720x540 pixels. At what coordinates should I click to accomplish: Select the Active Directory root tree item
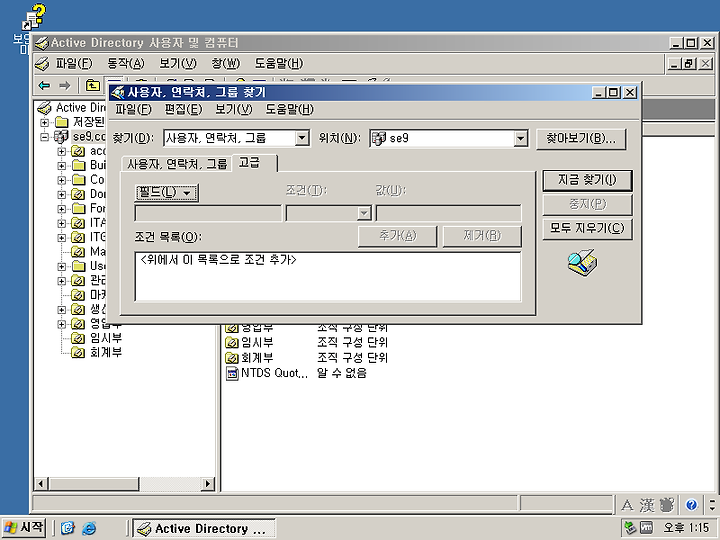pyautogui.click(x=71, y=108)
